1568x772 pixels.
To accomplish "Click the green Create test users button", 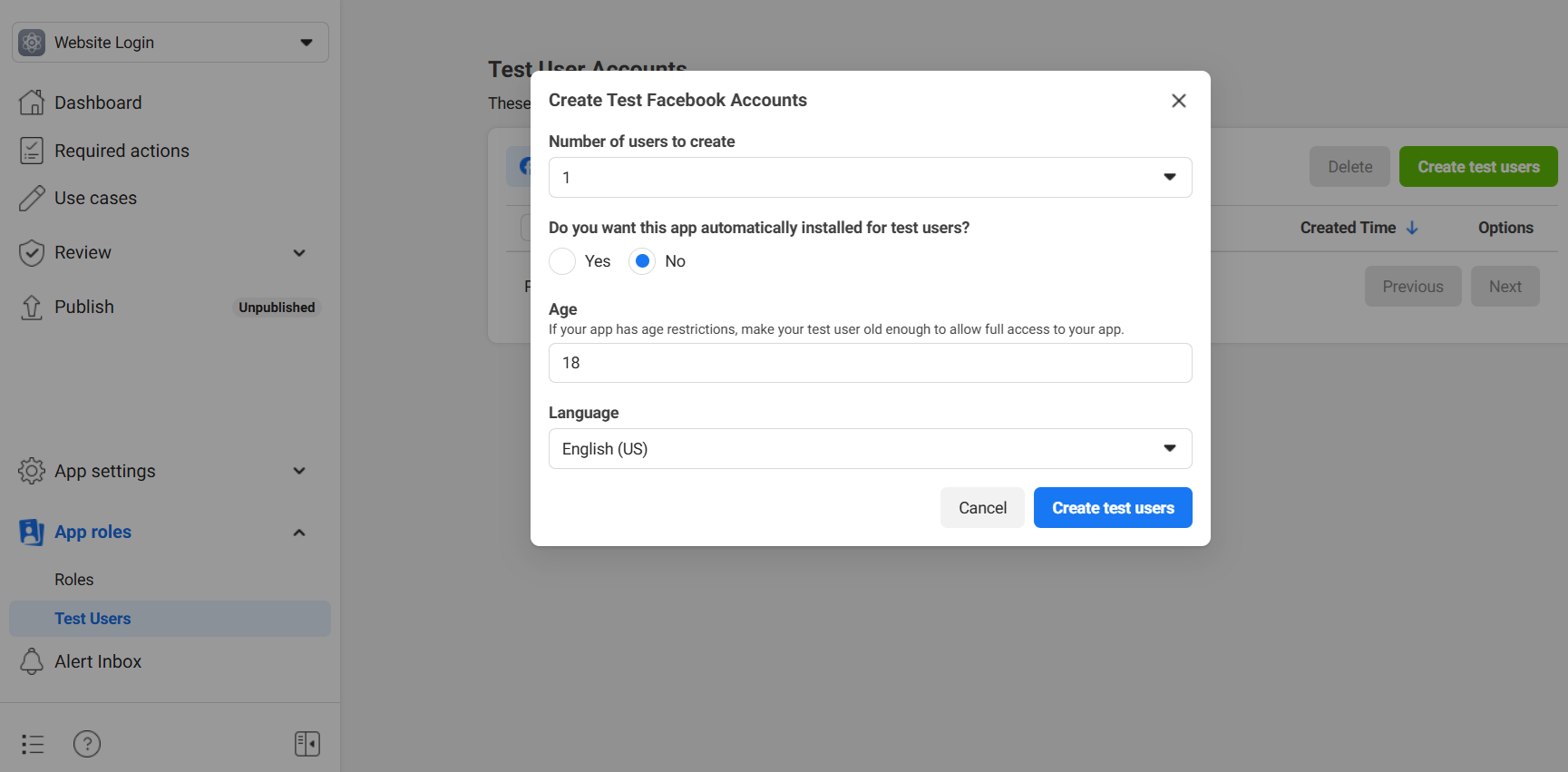I will pyautogui.click(x=1478, y=167).
